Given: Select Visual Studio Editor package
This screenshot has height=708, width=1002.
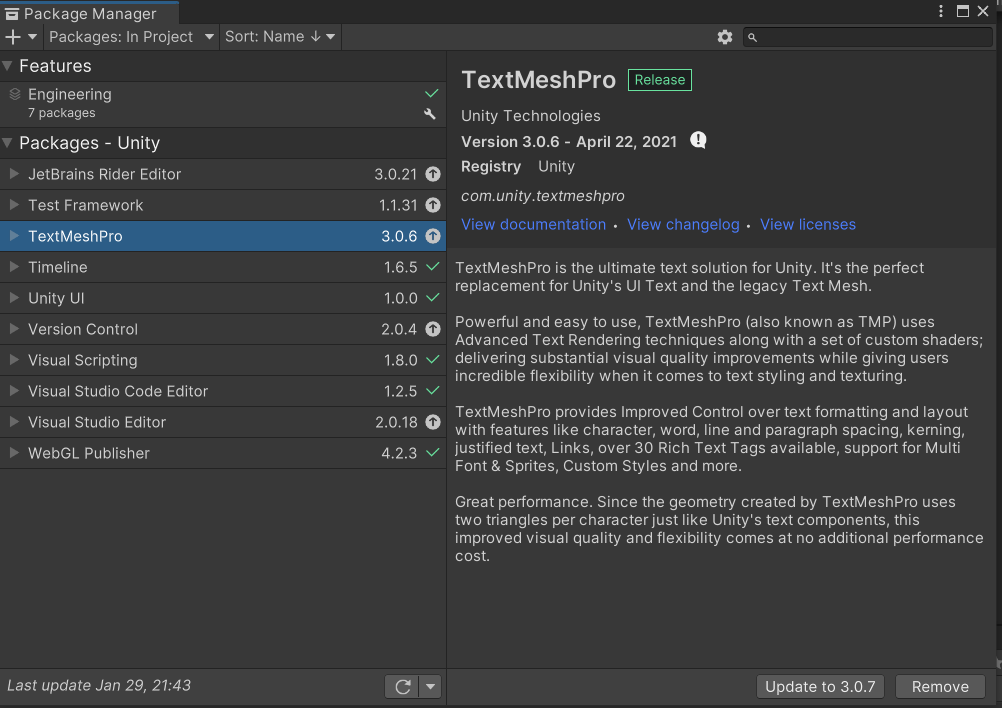Looking at the screenshot, I should [x=223, y=422].
